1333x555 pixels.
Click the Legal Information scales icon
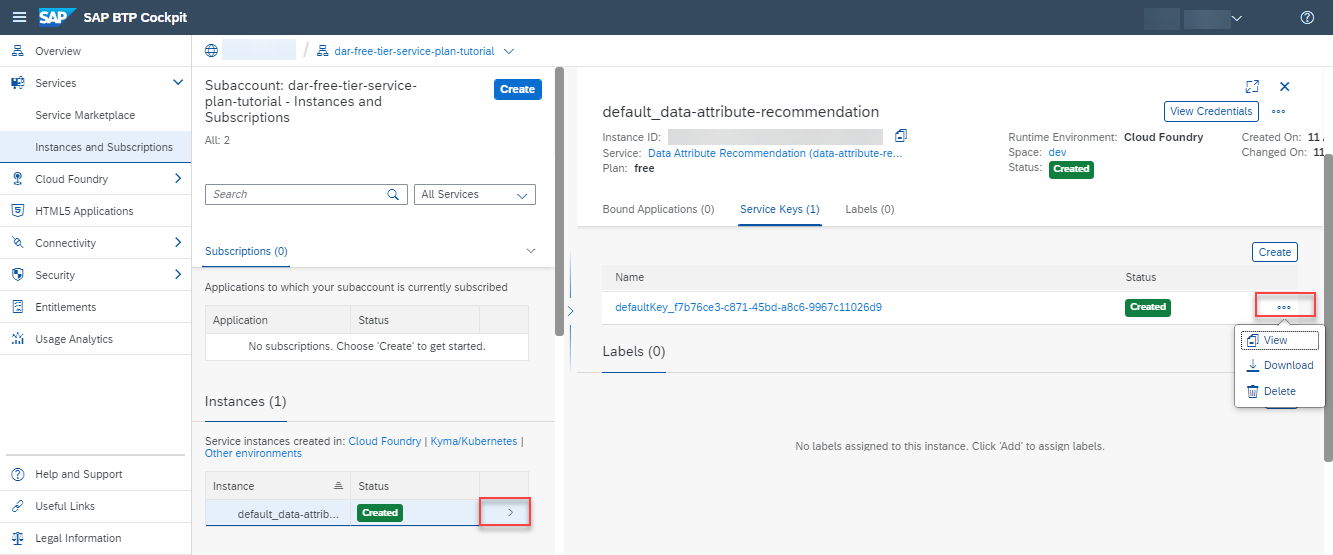(x=17, y=538)
